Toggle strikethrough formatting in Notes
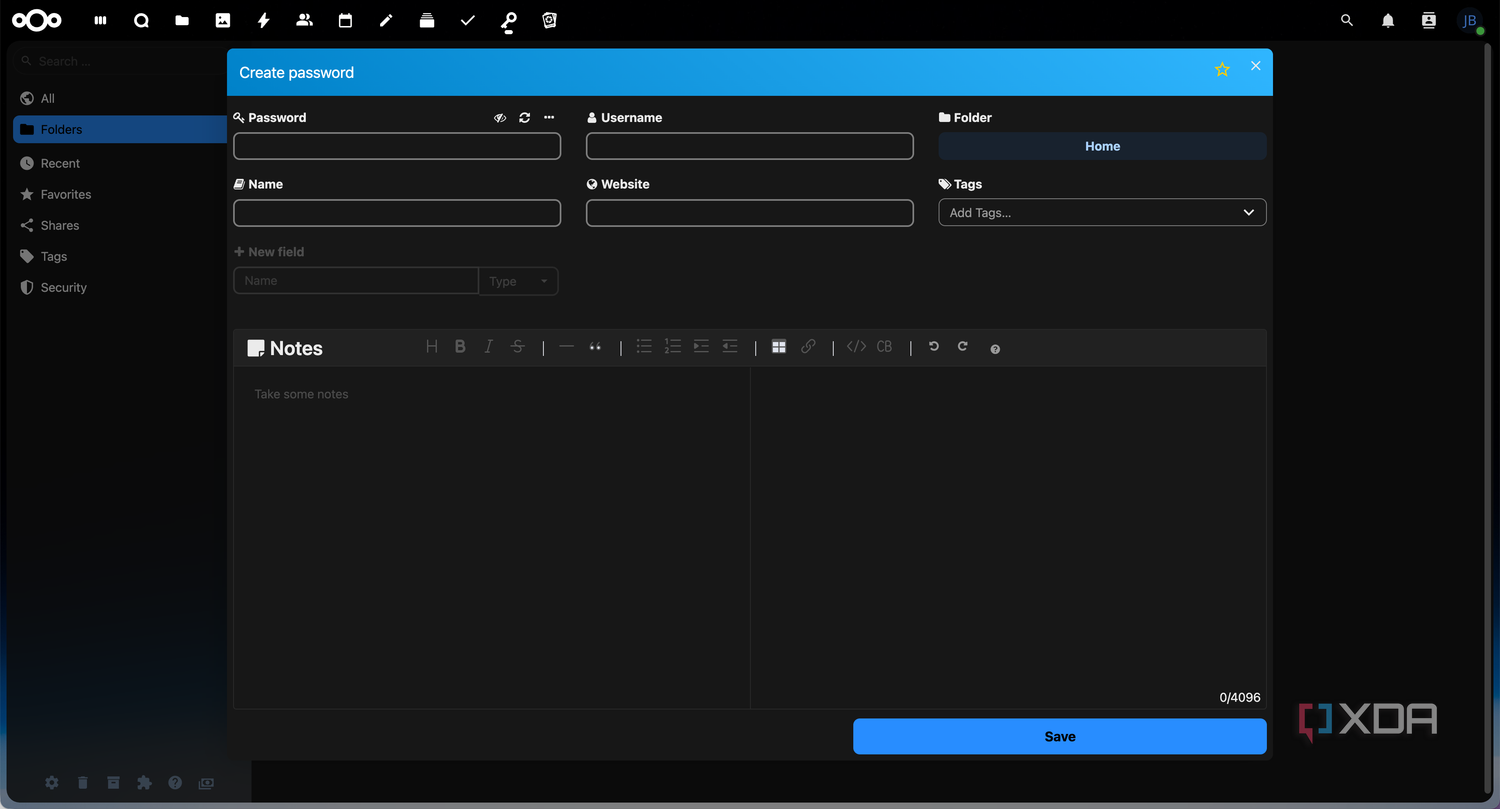The height and width of the screenshot is (809, 1500). tap(517, 347)
